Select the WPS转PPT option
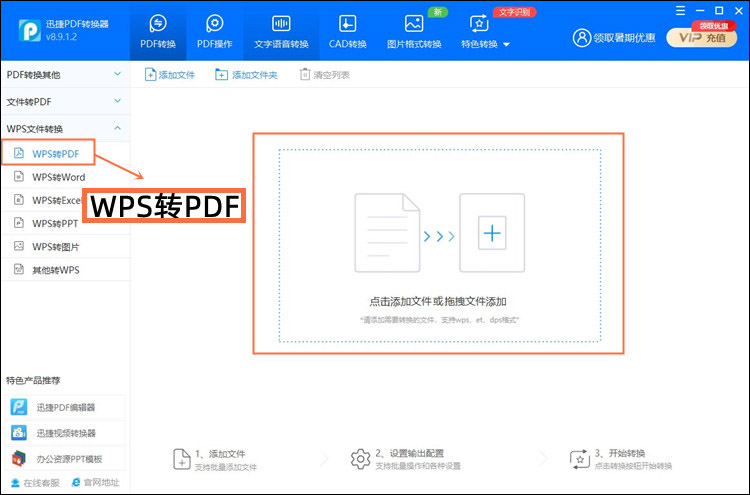This screenshot has width=750, height=495. point(65,223)
